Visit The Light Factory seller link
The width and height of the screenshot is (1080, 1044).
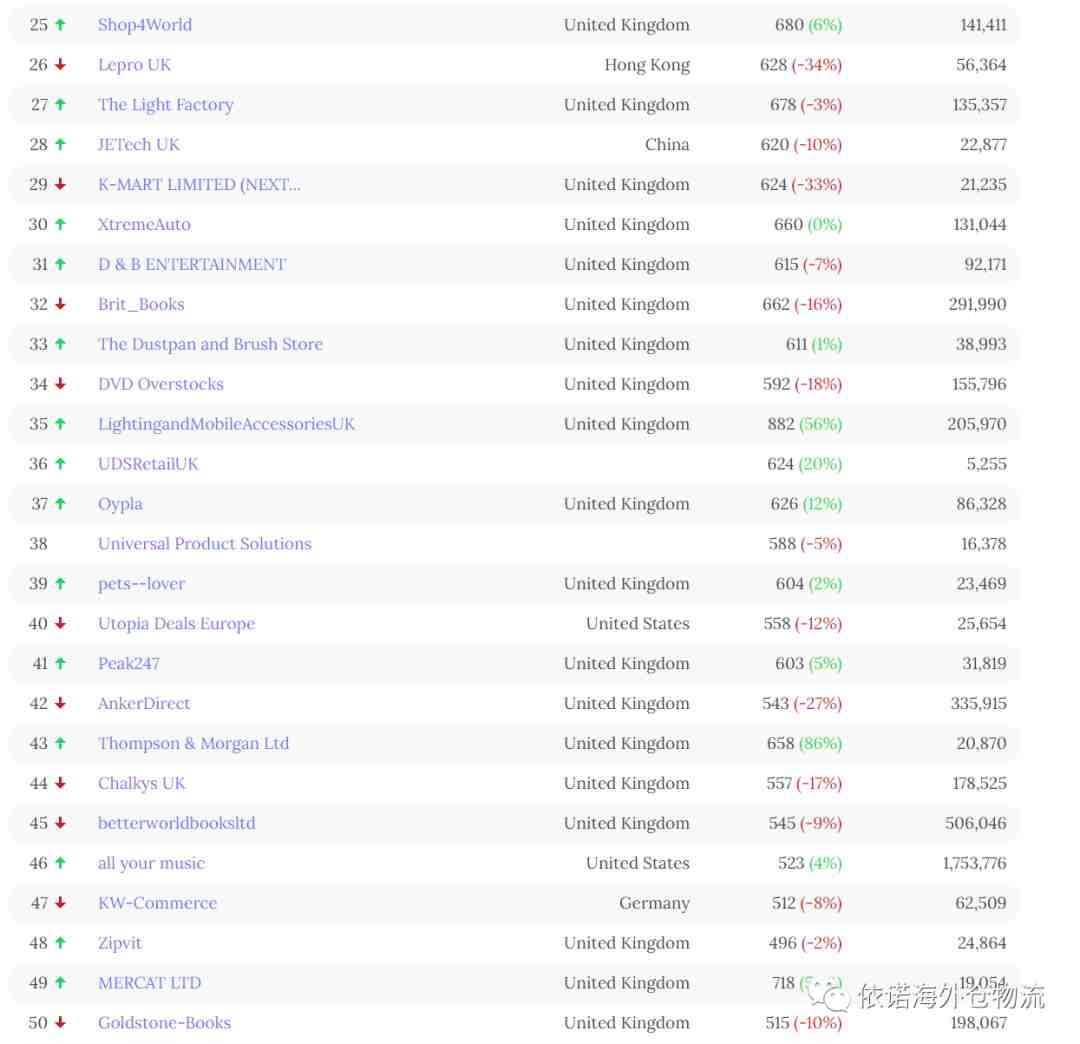[165, 105]
